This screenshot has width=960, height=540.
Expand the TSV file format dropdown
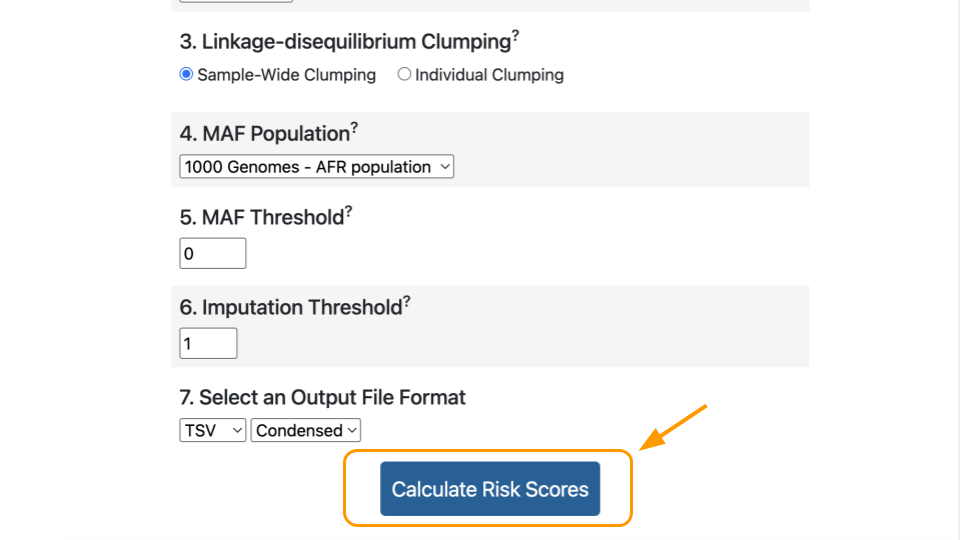(x=212, y=430)
